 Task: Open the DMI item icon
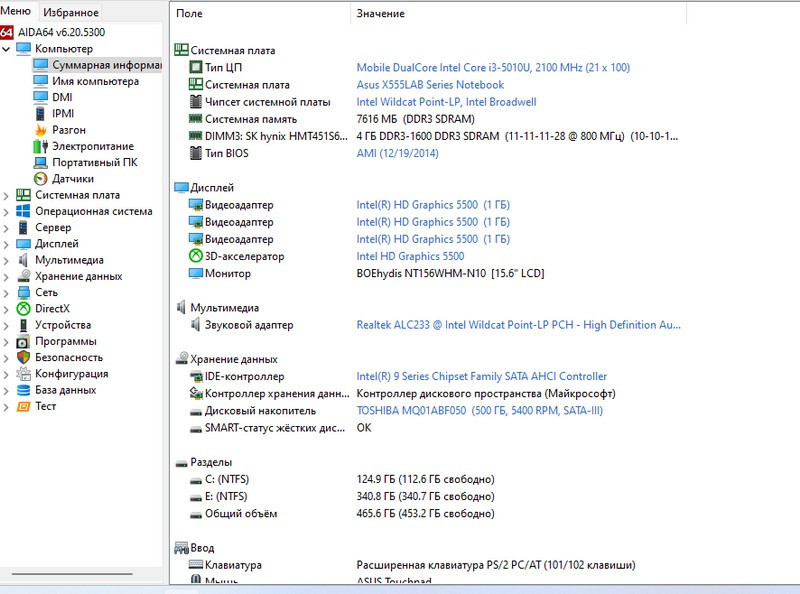tap(40, 97)
